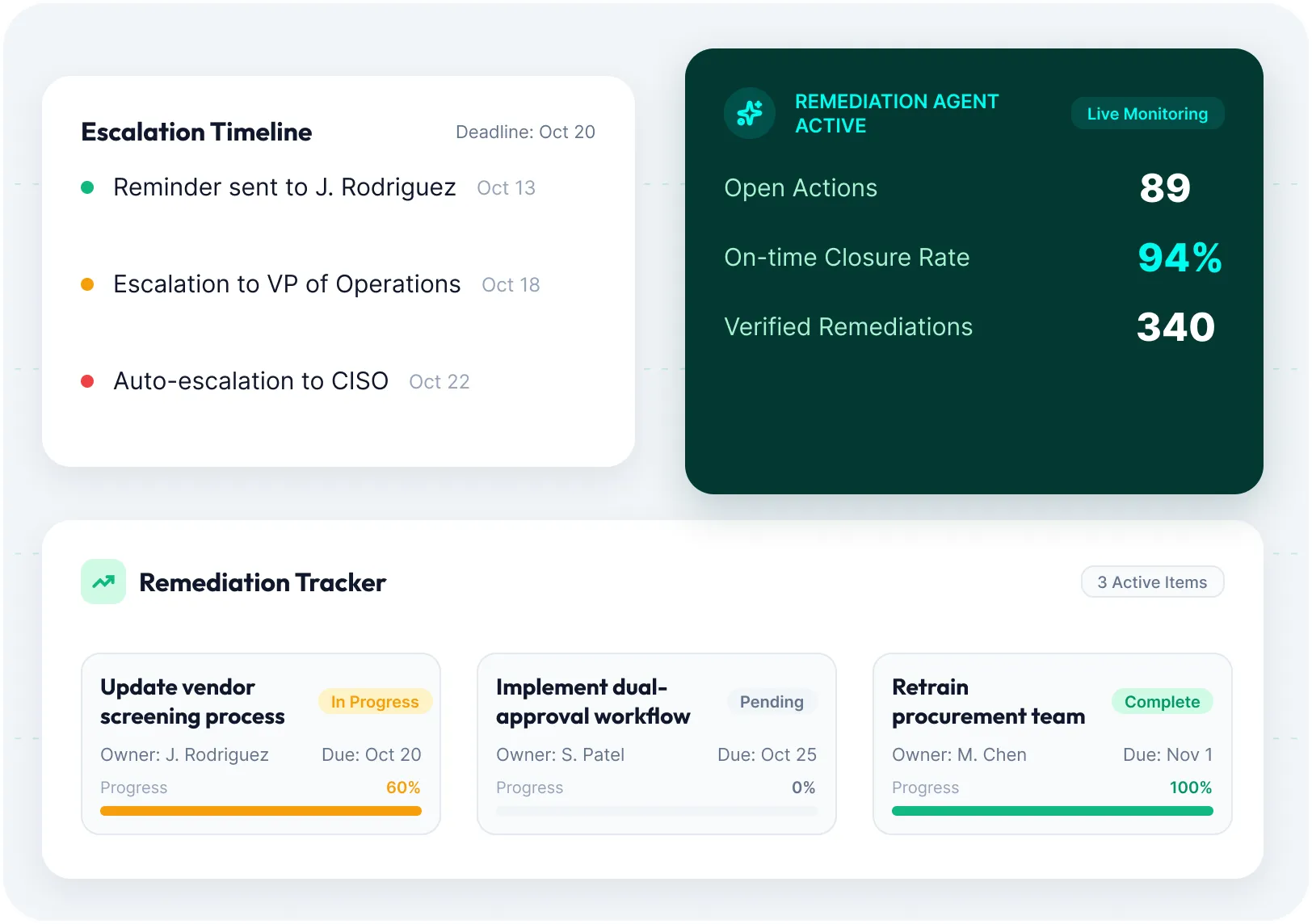Screen dimensions: 1312x924
Task: Click the Complete status badge
Action: (1162, 702)
